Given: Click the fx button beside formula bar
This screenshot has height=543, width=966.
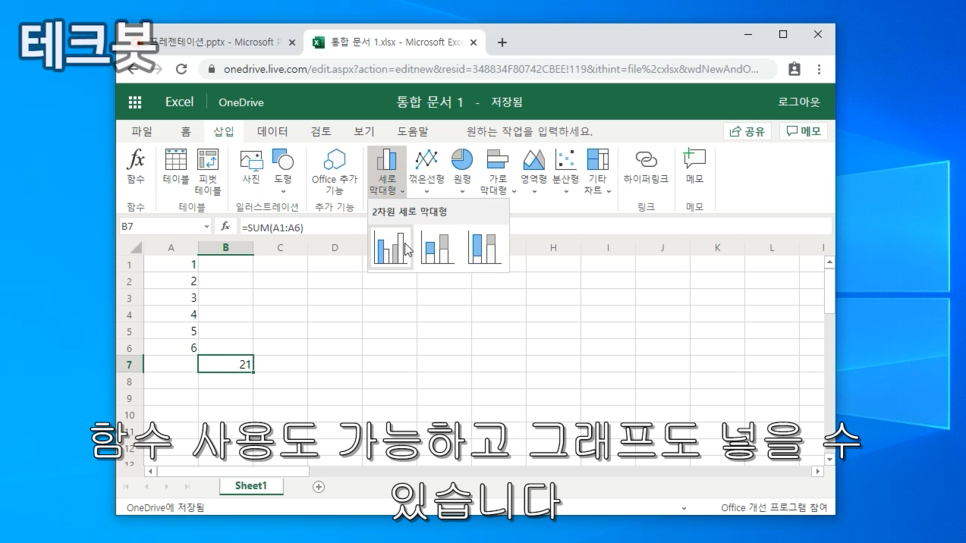Looking at the screenshot, I should coord(225,227).
